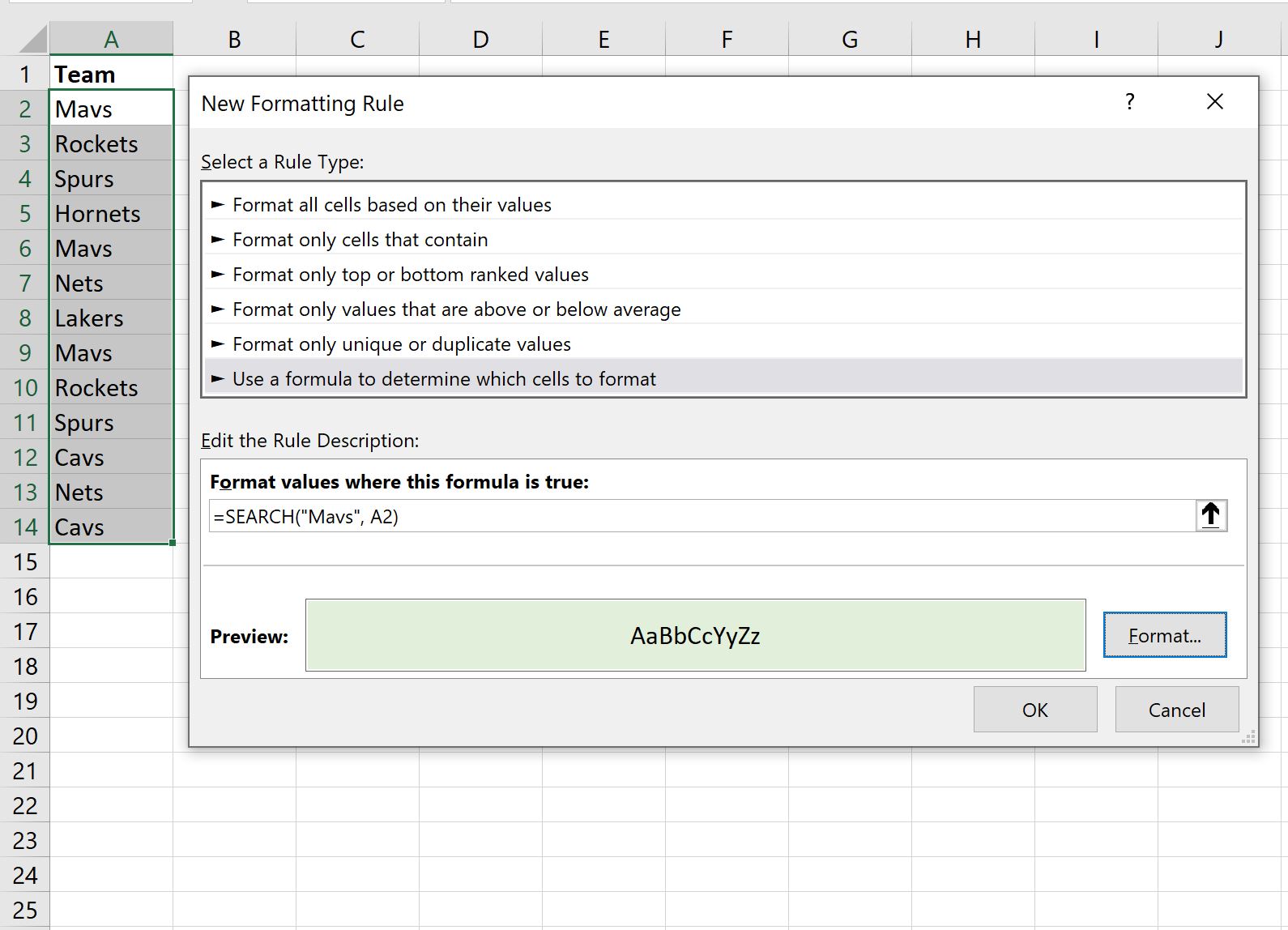Click cell A13 containing 'Nets'

(111, 492)
